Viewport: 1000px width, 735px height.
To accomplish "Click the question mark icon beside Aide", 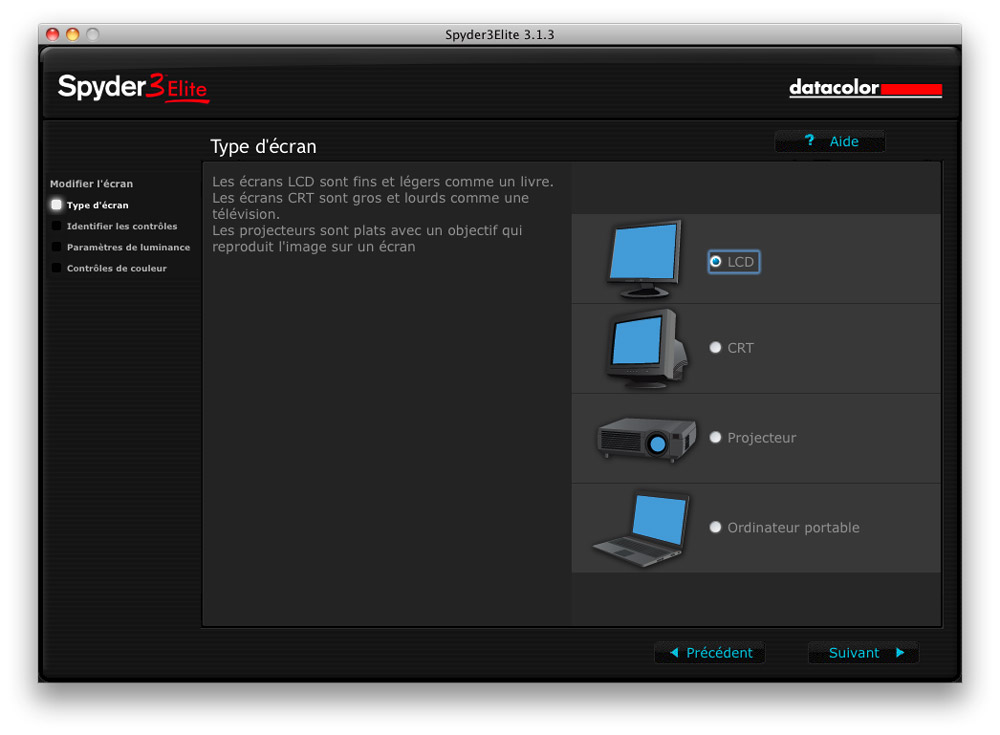I will [x=809, y=140].
